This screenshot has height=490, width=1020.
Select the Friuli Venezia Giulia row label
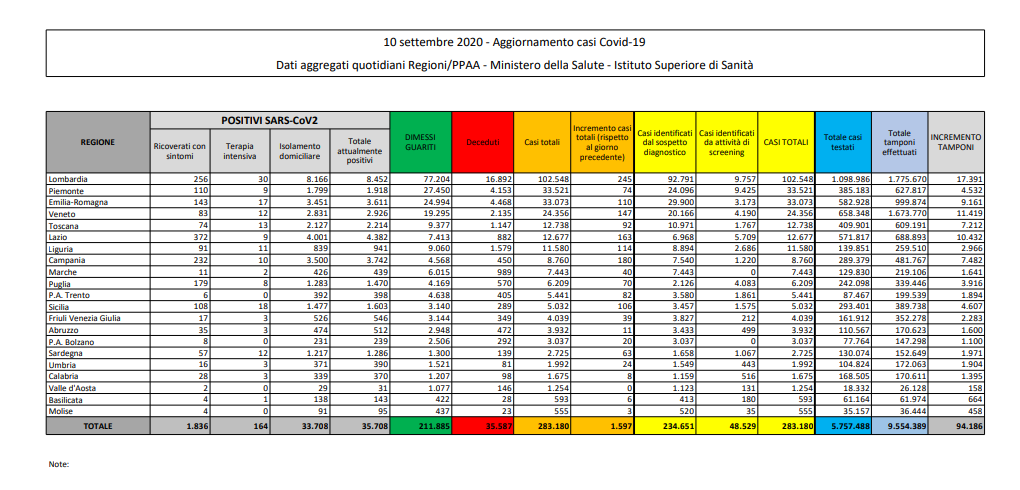pyautogui.click(x=85, y=319)
